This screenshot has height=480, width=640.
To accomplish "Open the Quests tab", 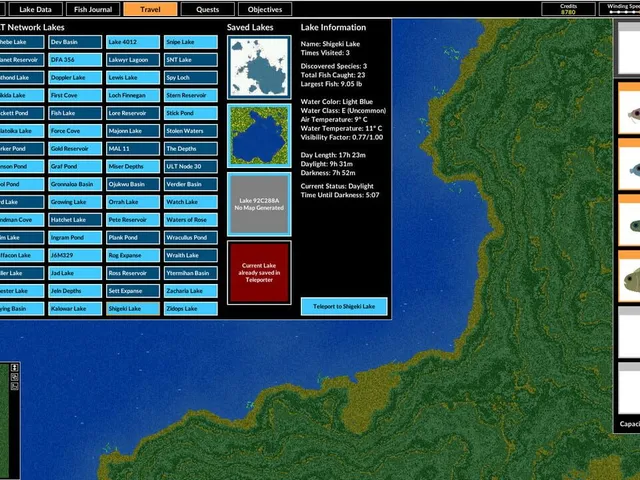I will [x=208, y=9].
